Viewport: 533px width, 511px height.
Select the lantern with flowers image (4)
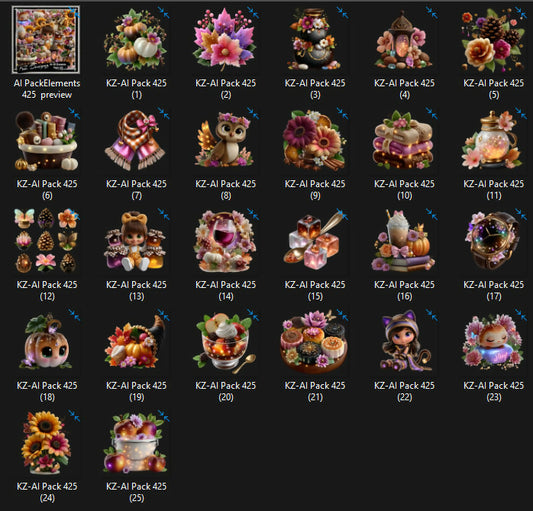point(404,39)
